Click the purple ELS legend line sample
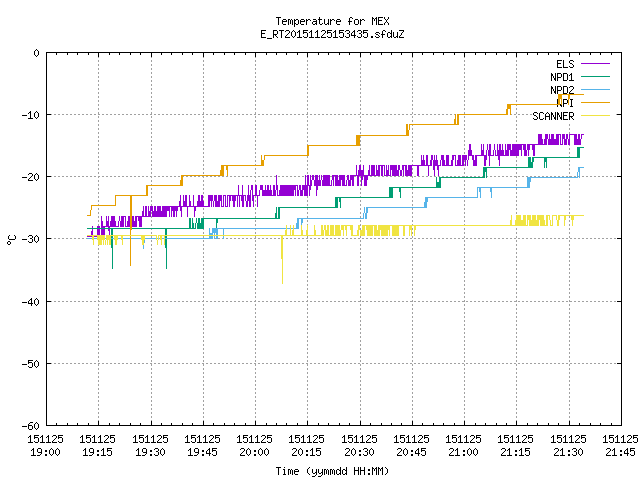The image size is (640, 480). (595, 64)
